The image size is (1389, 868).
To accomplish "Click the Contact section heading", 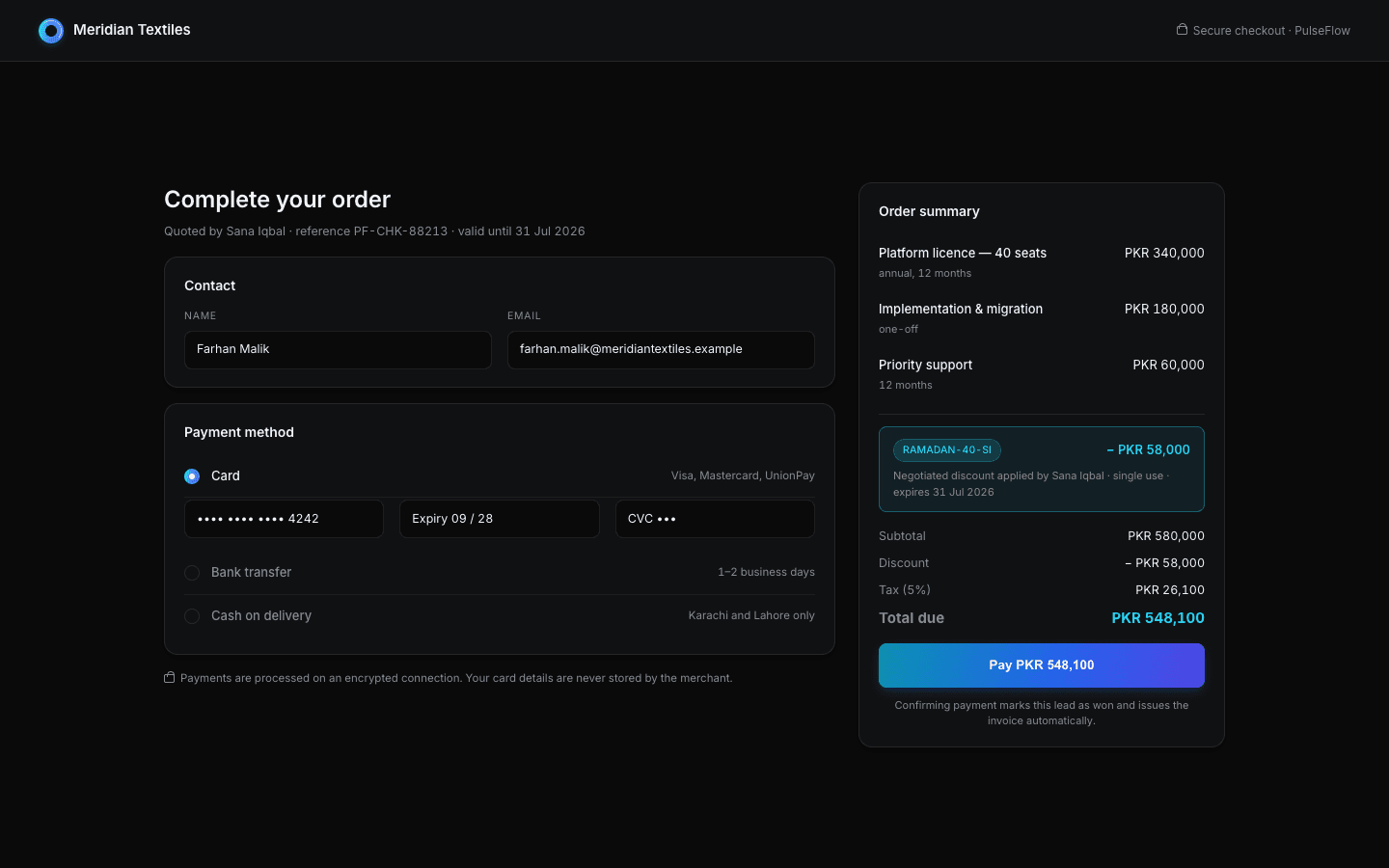I will 209,285.
